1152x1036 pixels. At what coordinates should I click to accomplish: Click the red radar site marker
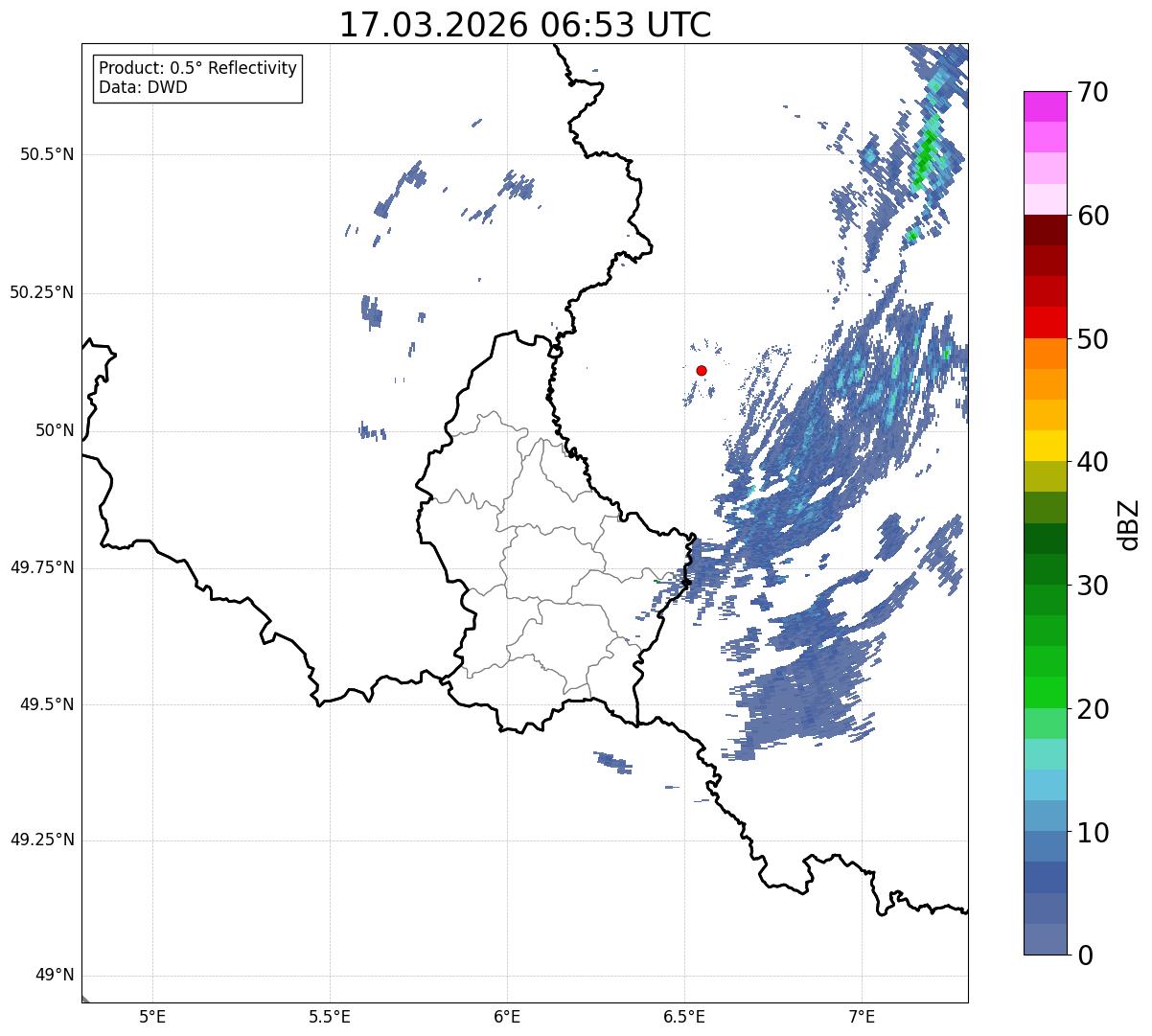tap(702, 370)
